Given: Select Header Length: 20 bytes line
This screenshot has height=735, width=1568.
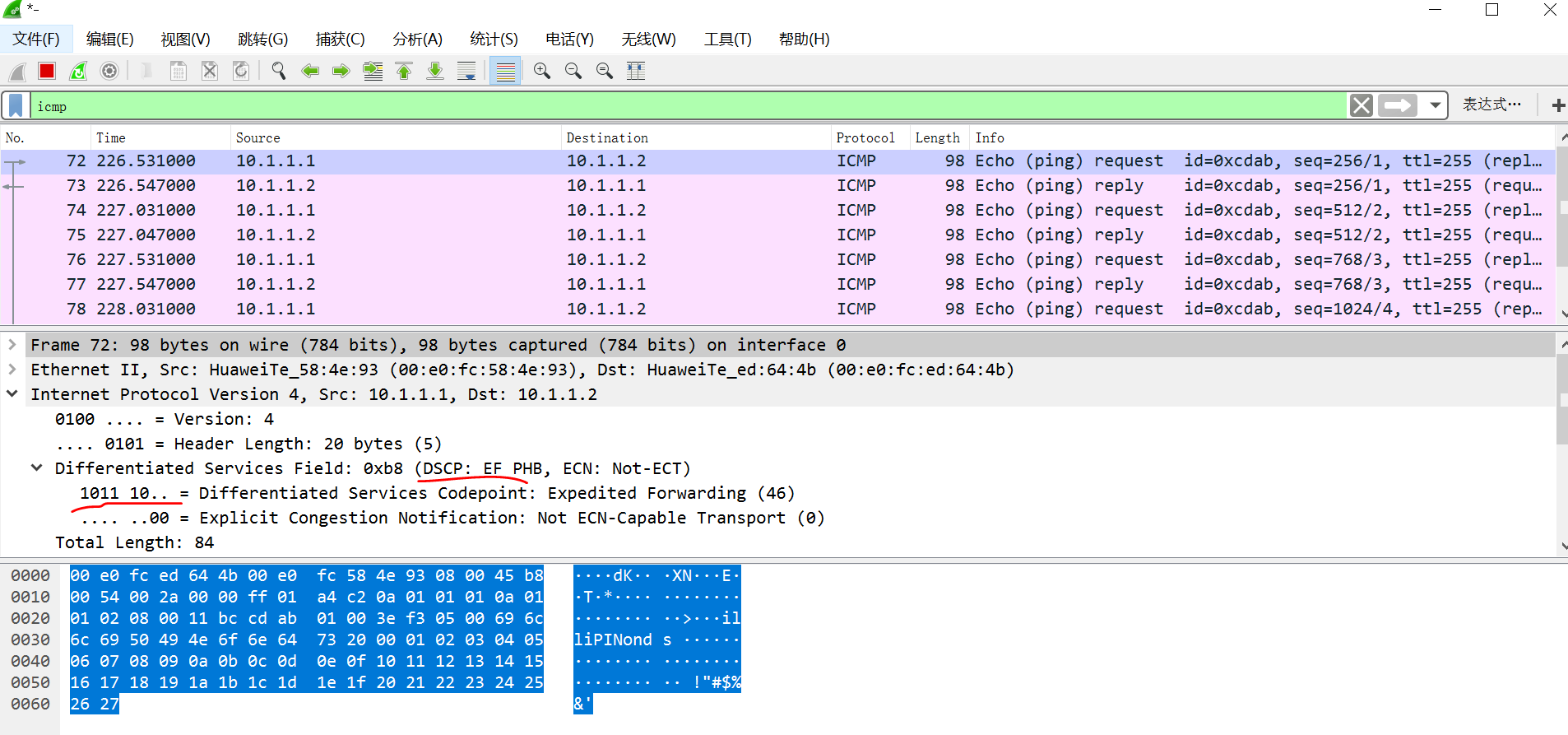Looking at the screenshot, I should tap(248, 444).
